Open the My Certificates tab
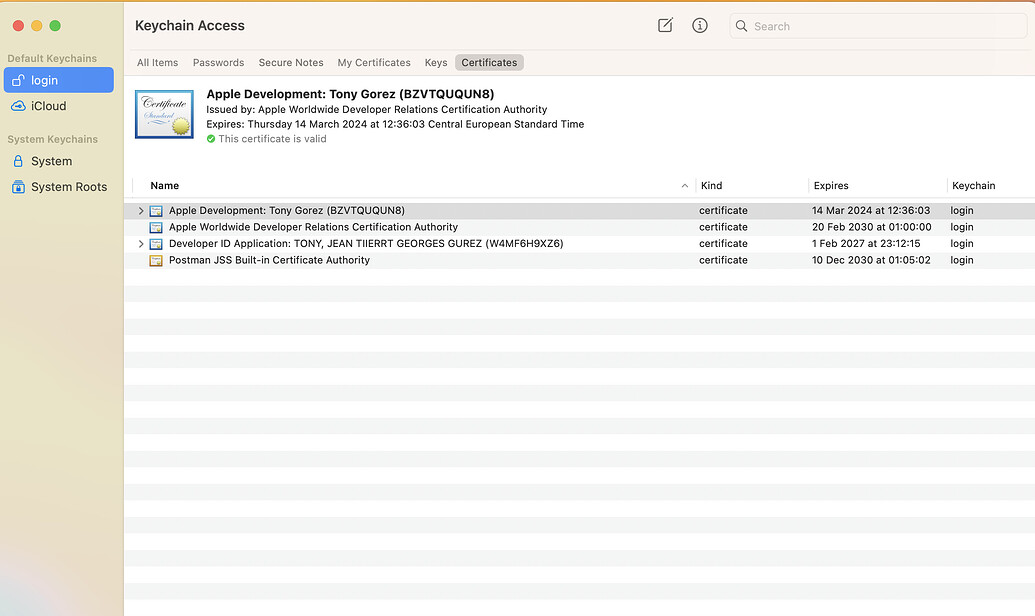 tap(374, 62)
